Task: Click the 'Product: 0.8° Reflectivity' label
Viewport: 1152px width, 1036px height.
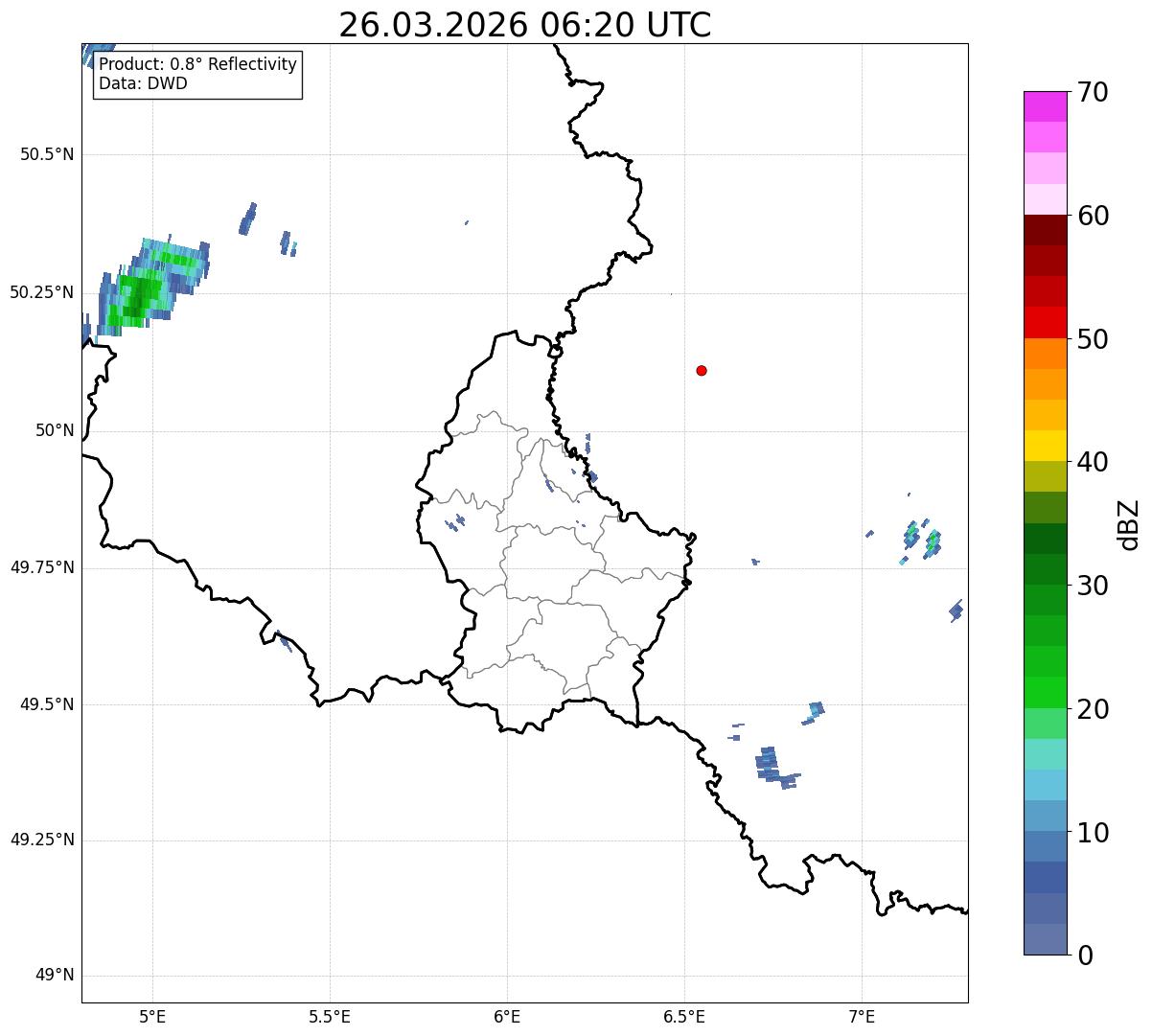Action: [x=198, y=64]
